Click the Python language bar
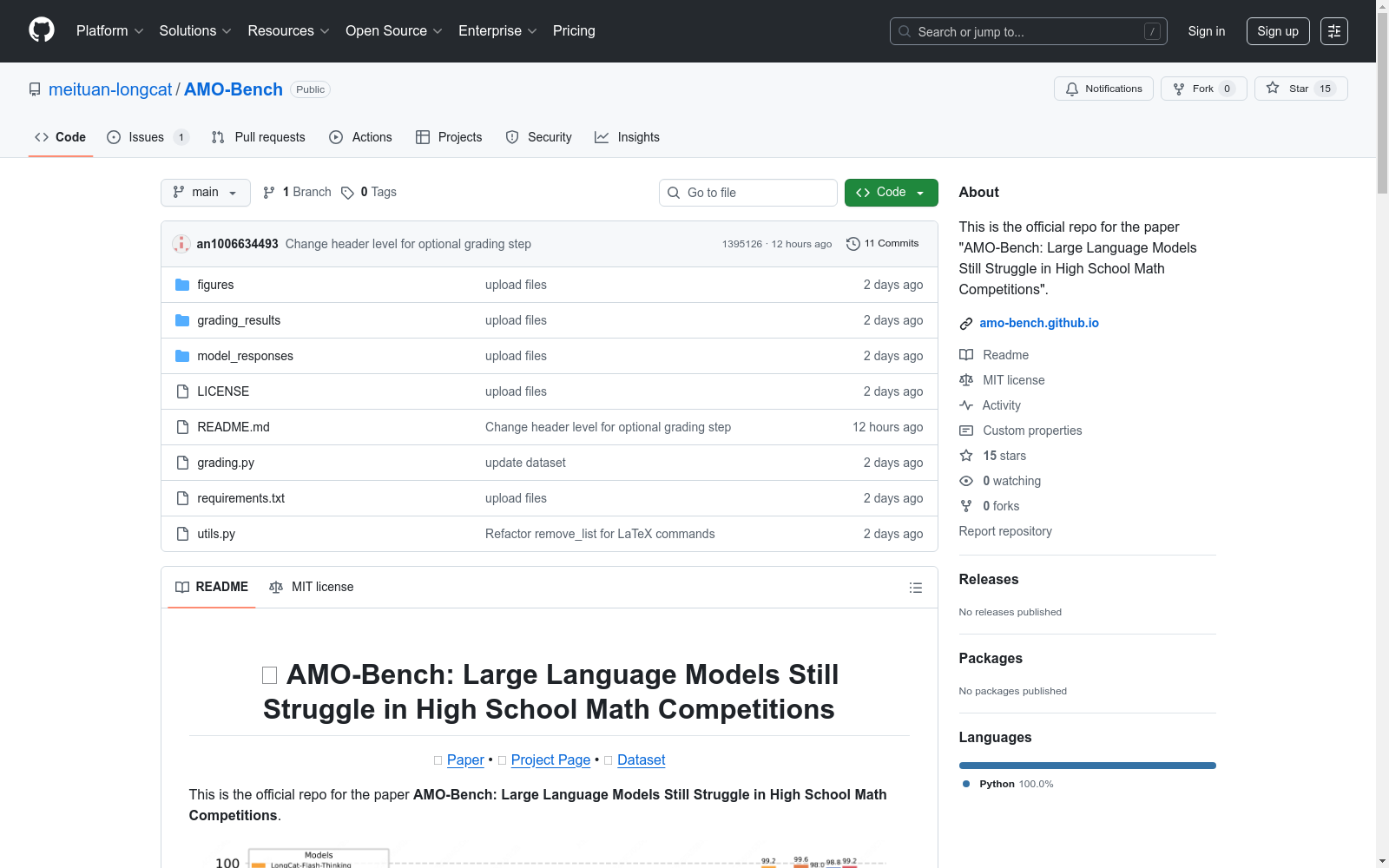Image resolution: width=1389 pixels, height=868 pixels. point(1088,766)
